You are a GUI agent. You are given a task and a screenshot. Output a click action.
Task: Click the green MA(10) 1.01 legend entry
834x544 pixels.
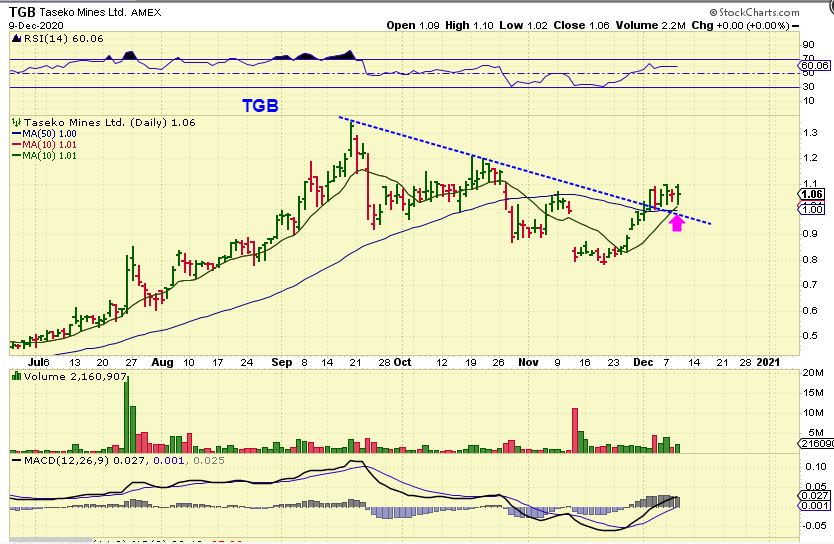(x=44, y=156)
